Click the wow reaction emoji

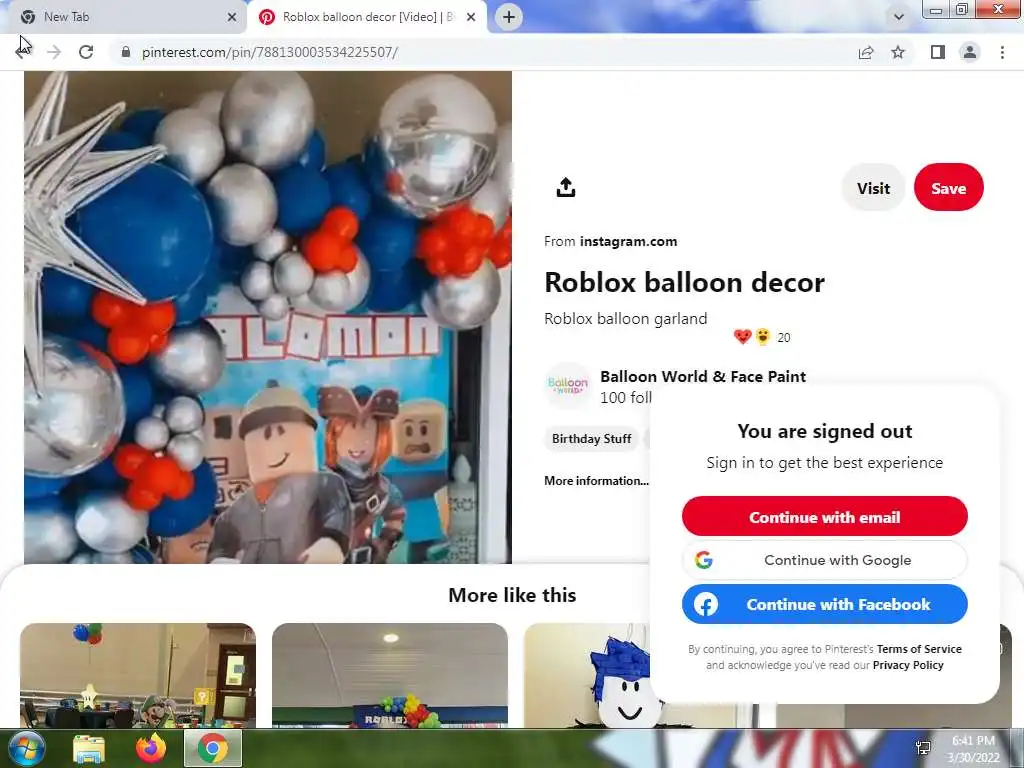pos(762,337)
